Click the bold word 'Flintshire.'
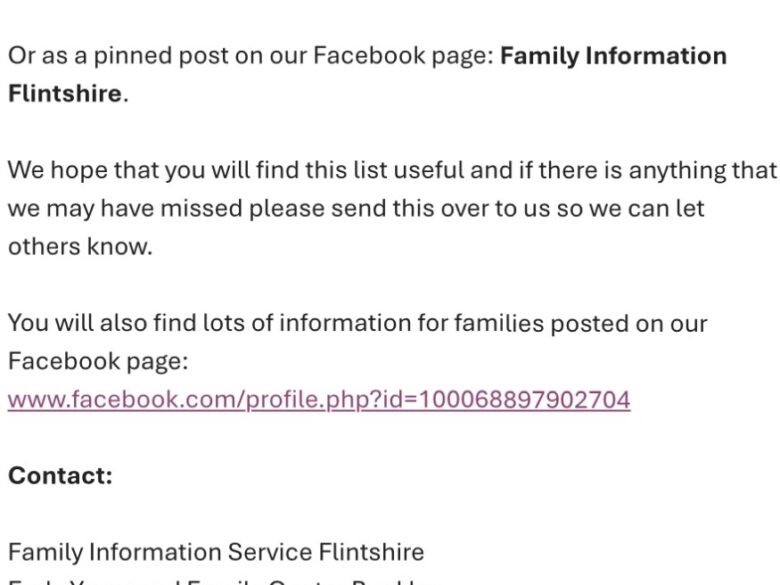Viewport: 780px width, 585px height. pos(65,95)
